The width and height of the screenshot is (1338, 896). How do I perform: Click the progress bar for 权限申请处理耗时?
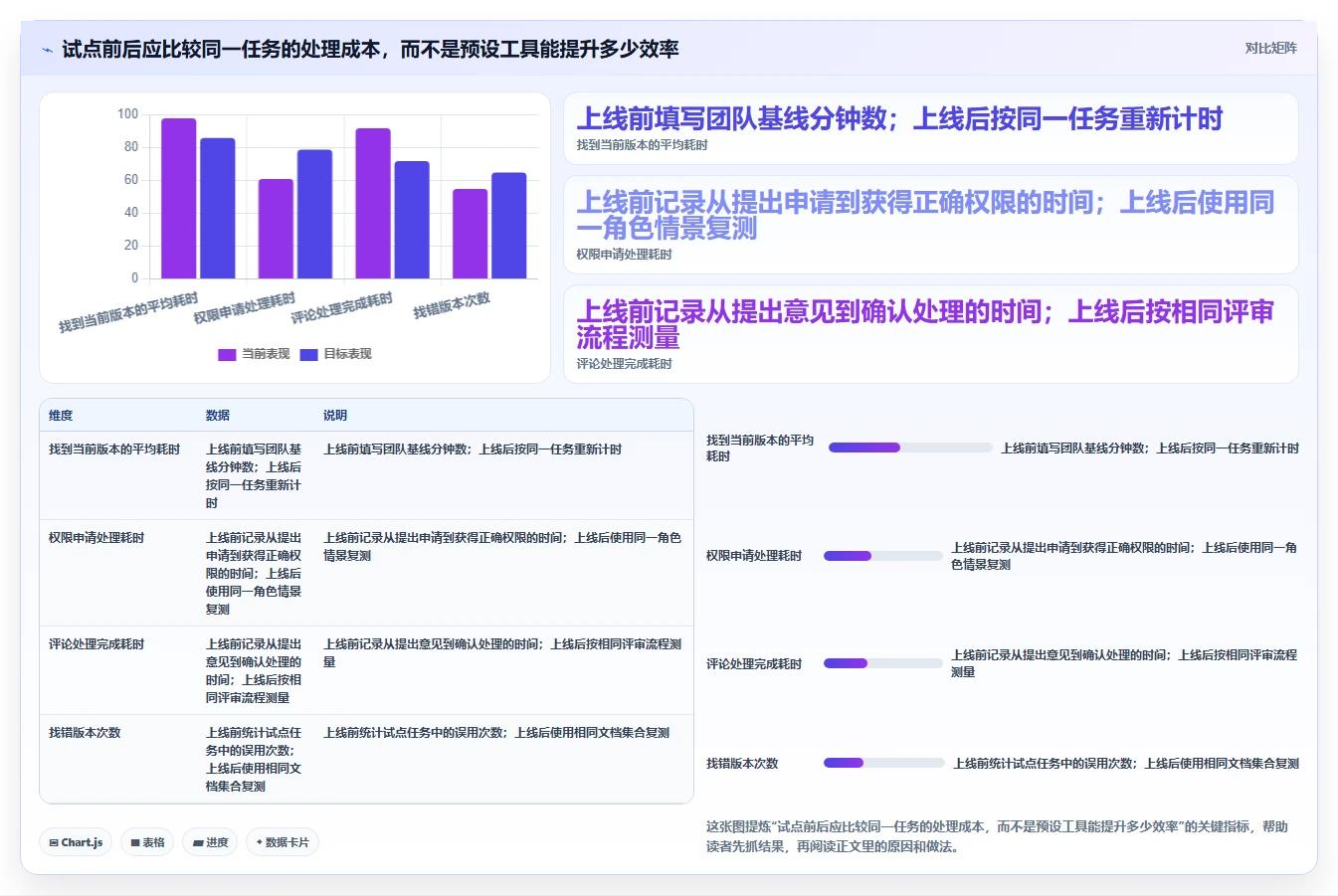pyautogui.click(x=882, y=556)
